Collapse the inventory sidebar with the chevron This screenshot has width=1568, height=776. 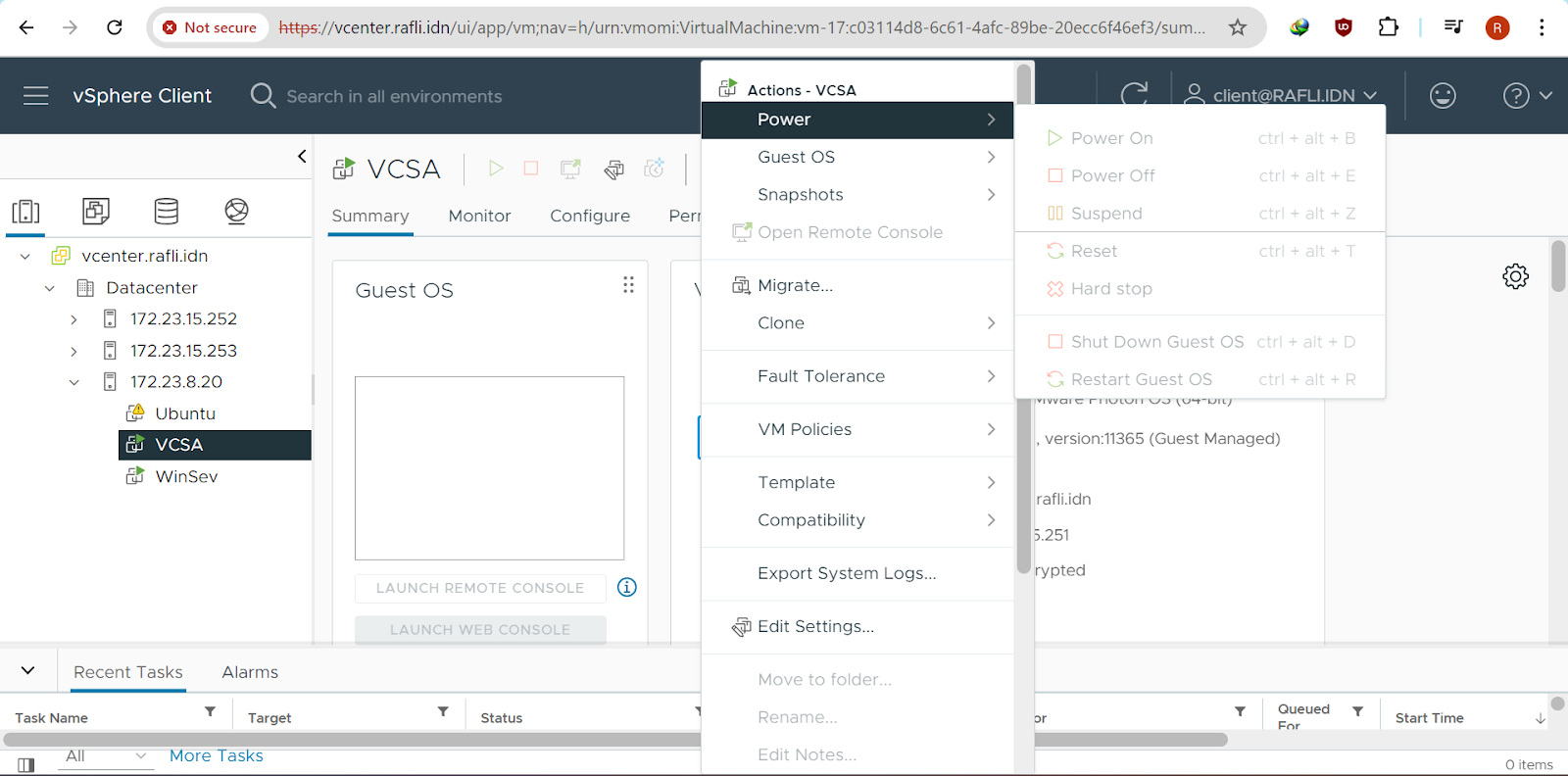pyautogui.click(x=302, y=156)
